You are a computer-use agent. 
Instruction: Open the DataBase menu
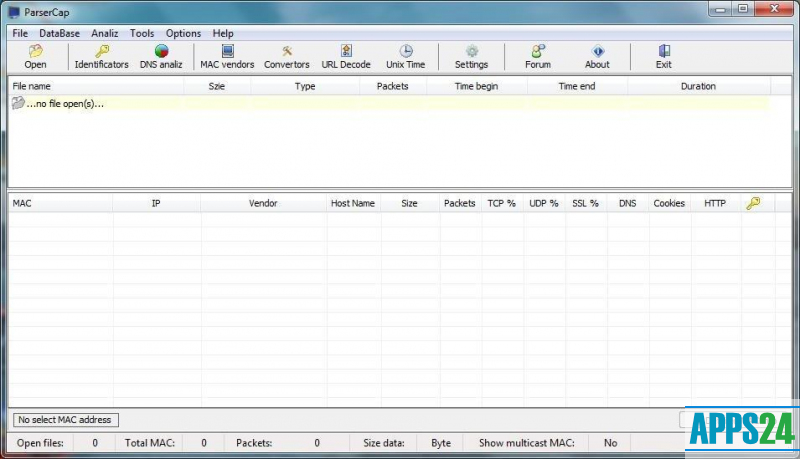pos(59,33)
